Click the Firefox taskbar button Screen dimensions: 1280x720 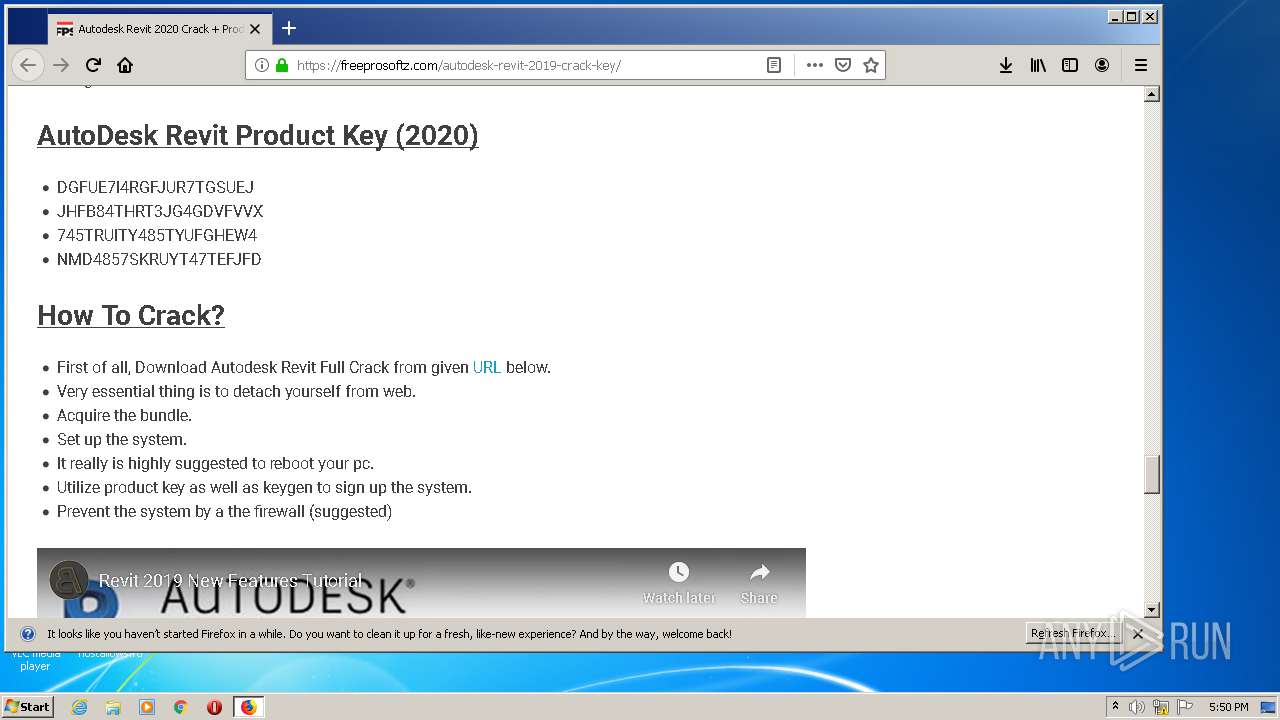pyautogui.click(x=248, y=707)
